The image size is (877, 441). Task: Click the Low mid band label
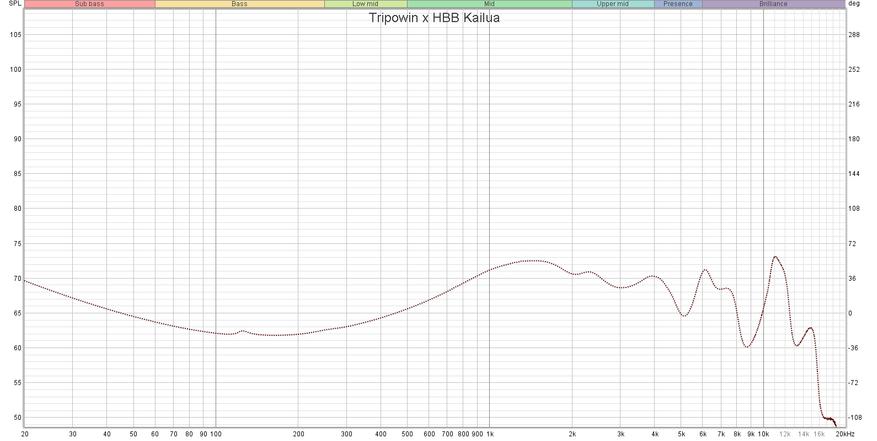pos(365,4)
